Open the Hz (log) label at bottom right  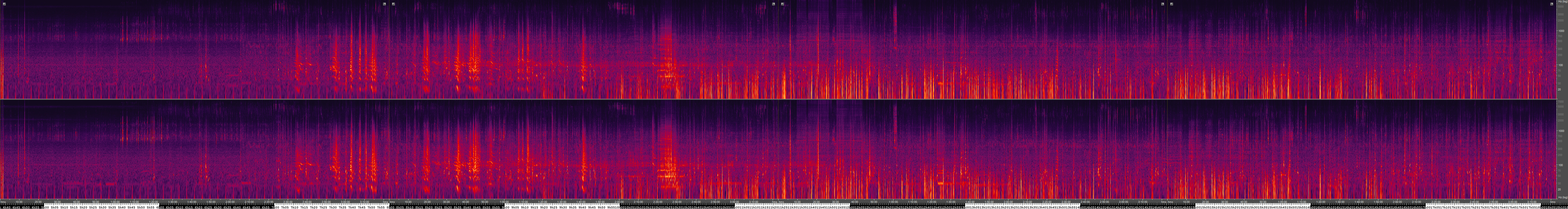point(1562,197)
